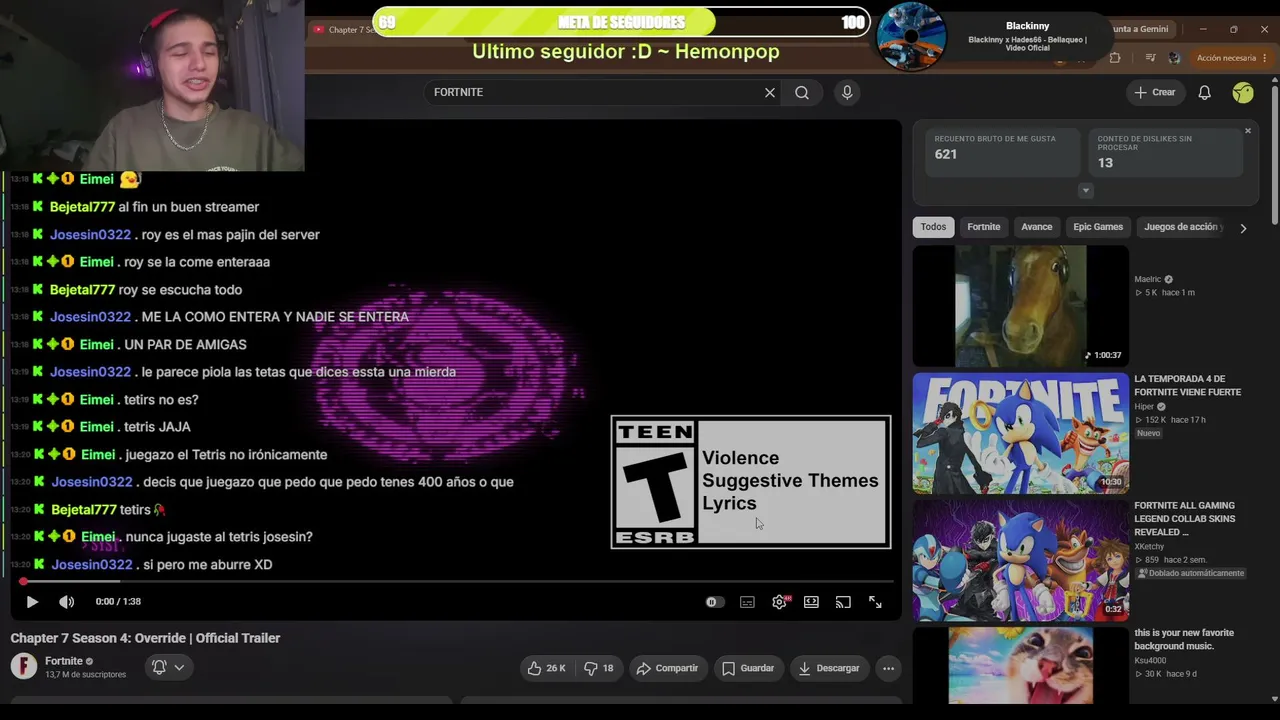The height and width of the screenshot is (720, 1280).
Task: Select the Juegos de acción chip
Action: [1183, 227]
